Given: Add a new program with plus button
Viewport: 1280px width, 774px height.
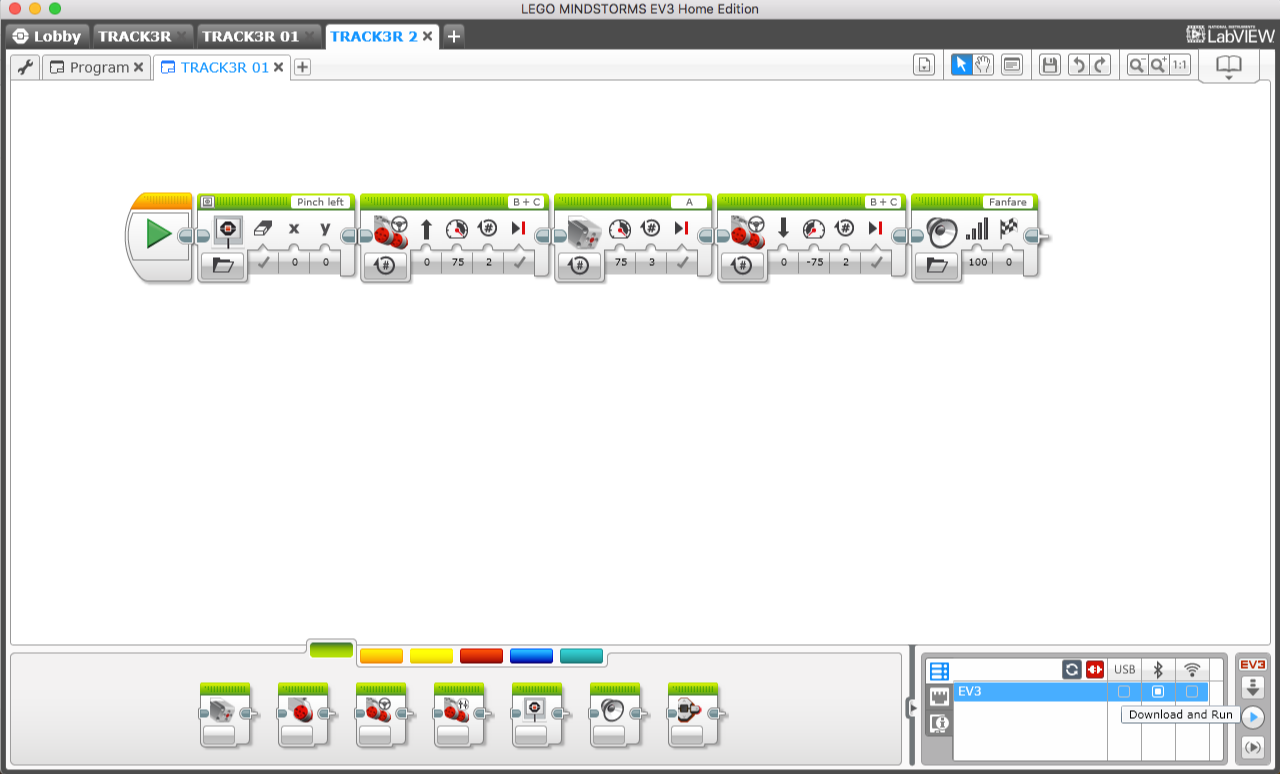Looking at the screenshot, I should point(302,67).
